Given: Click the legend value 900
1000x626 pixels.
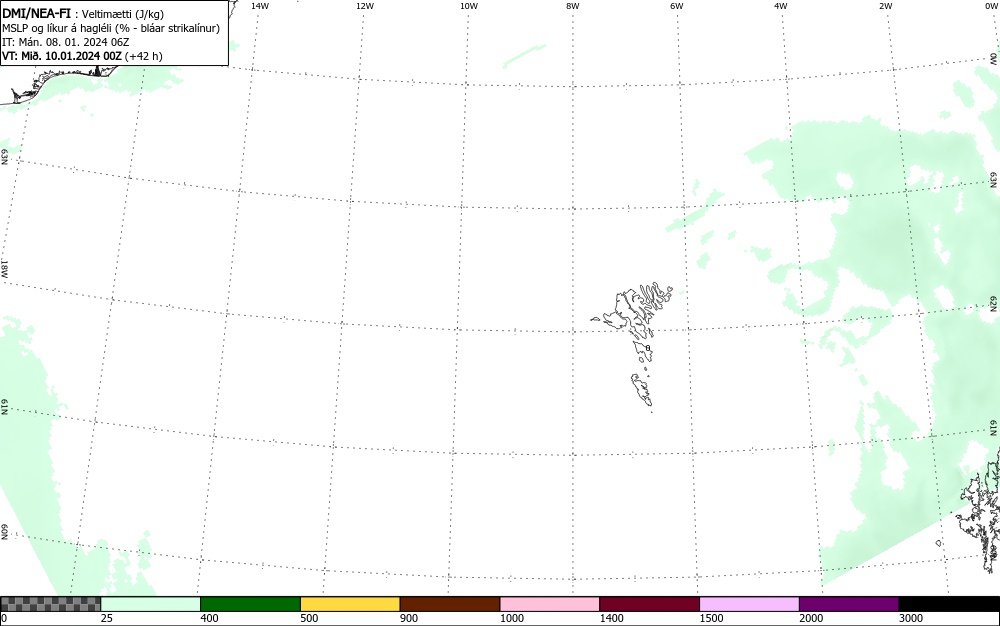Looking at the screenshot, I should coord(409,618).
